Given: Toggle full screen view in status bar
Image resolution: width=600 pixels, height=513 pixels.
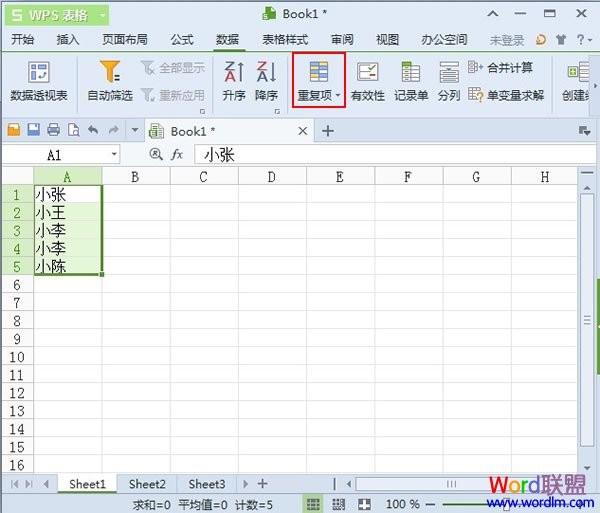Looking at the screenshot, I should (364, 504).
